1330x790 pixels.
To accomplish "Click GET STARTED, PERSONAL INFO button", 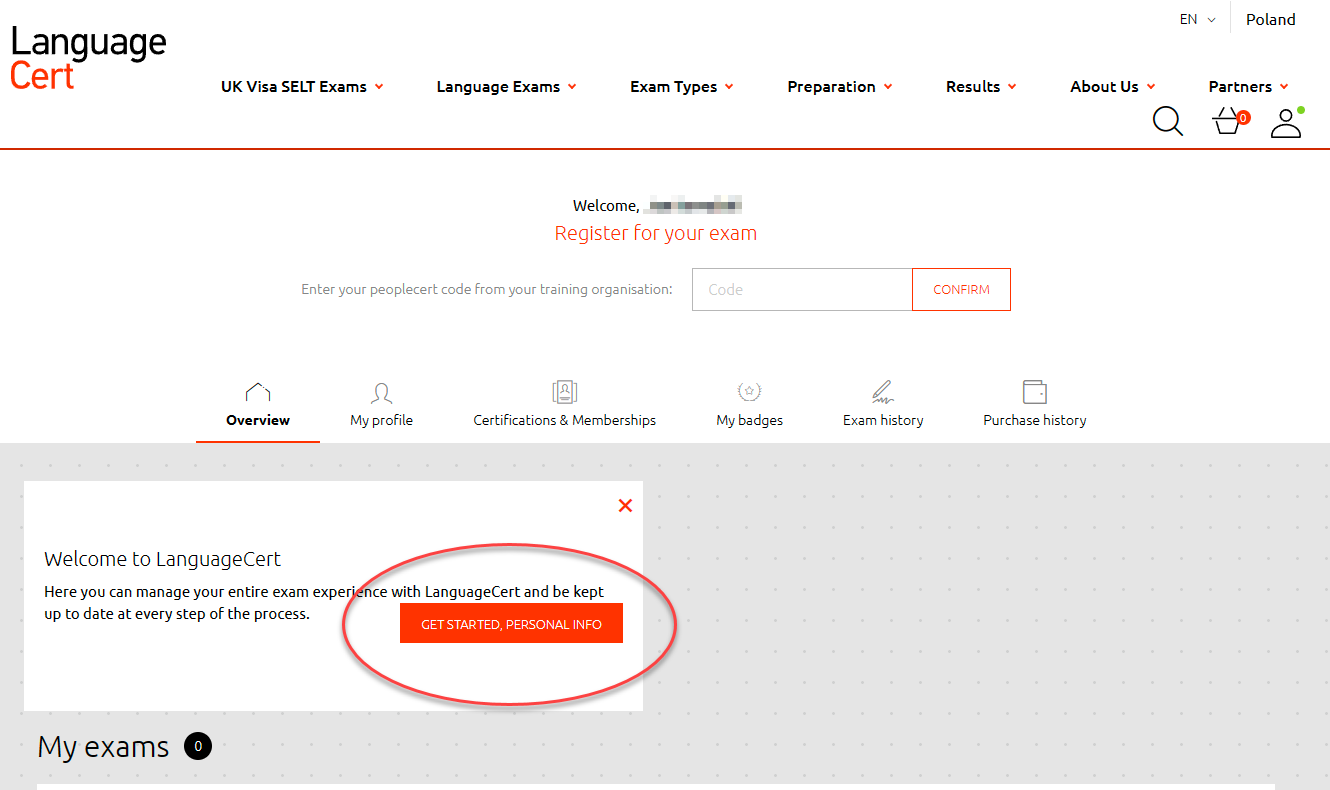I will click(x=511, y=623).
